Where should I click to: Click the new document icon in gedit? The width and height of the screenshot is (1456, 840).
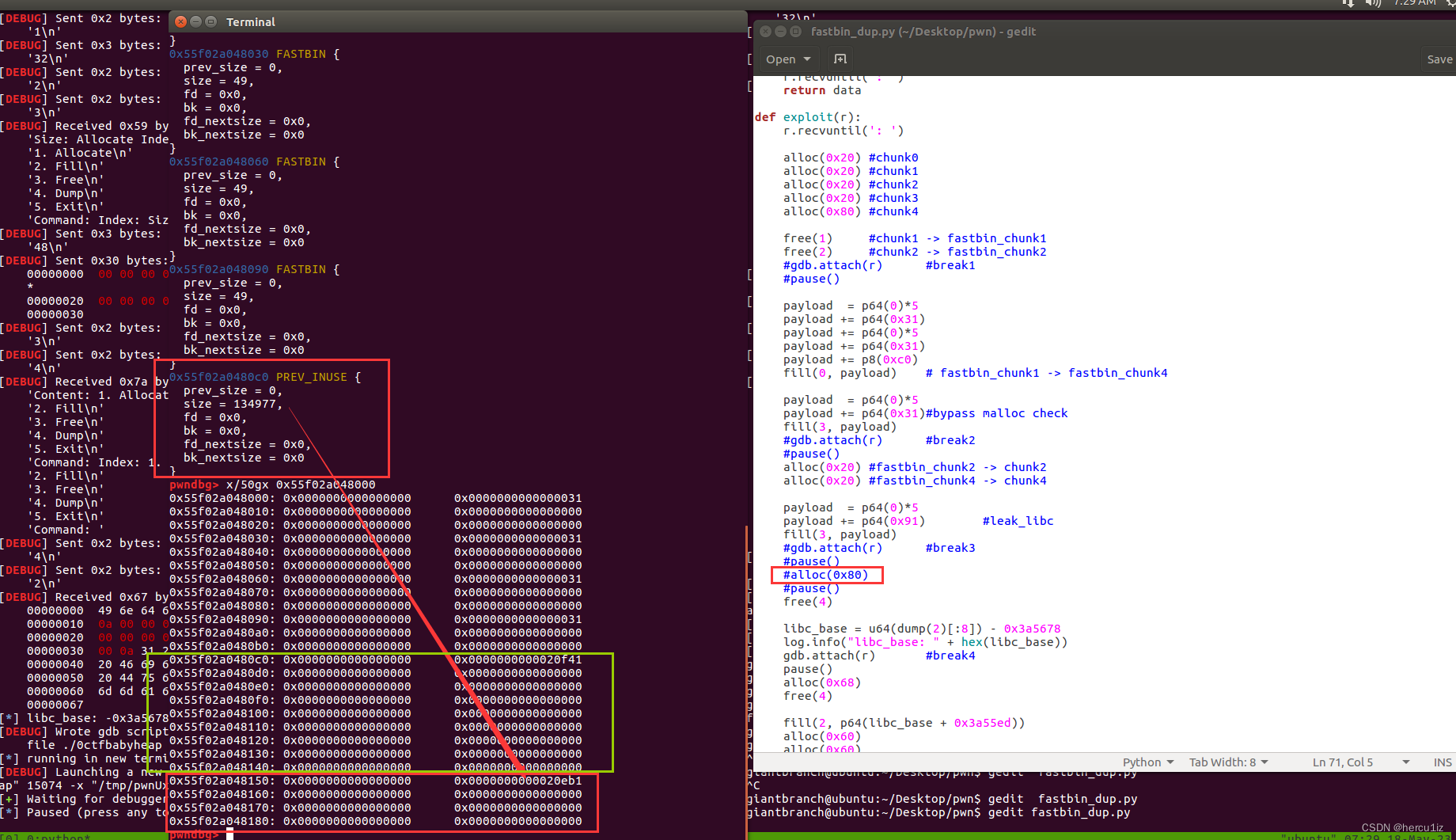pos(840,59)
